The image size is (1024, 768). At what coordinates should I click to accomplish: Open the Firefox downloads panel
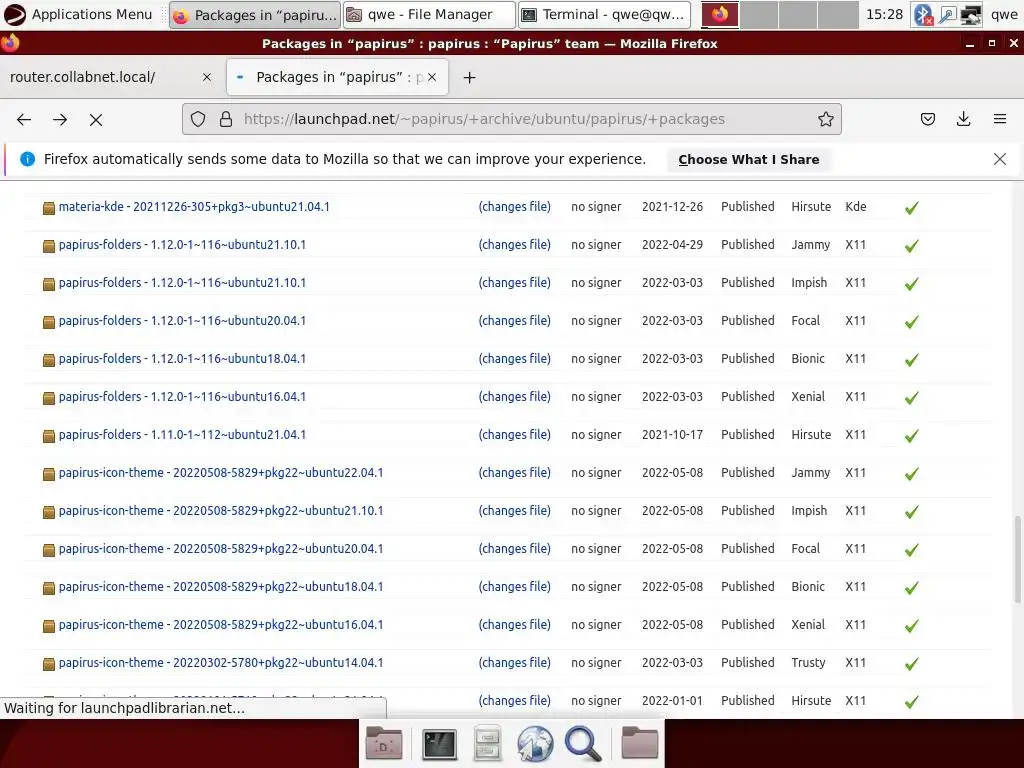[964, 120]
